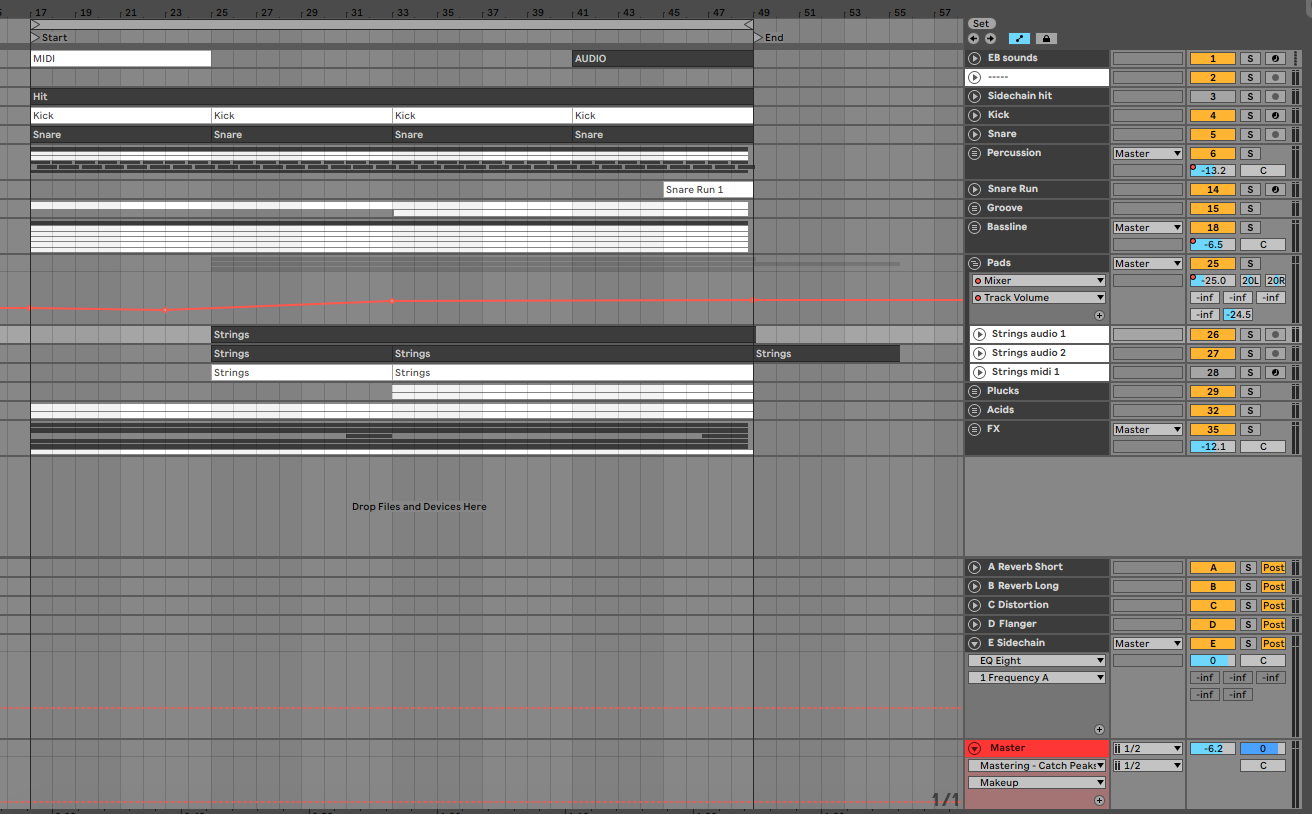Toggle the automation mode icon
The image size is (1312, 814).
tap(1019, 38)
